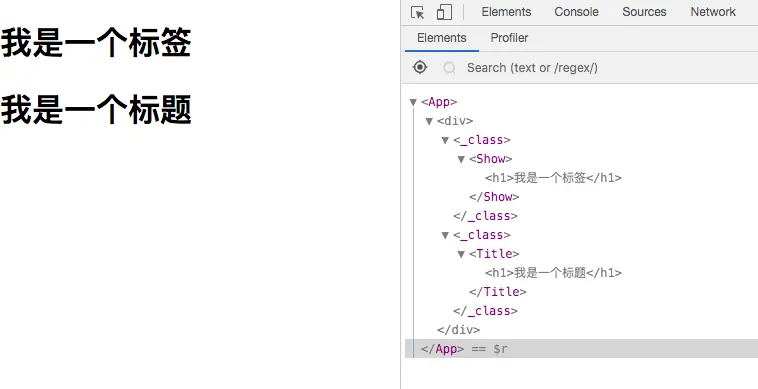This screenshot has width=758, height=389.
Task: Select the opening Title tag
Action: click(x=494, y=254)
